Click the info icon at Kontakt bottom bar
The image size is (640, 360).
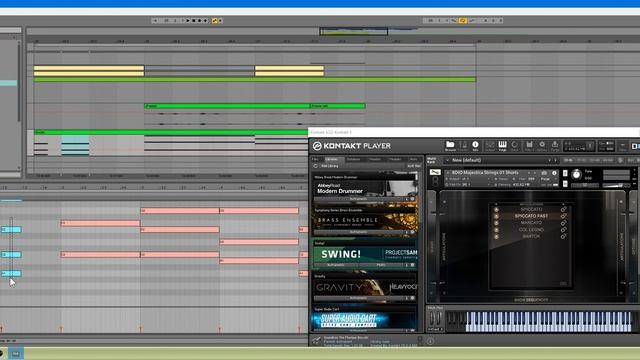coord(430,341)
